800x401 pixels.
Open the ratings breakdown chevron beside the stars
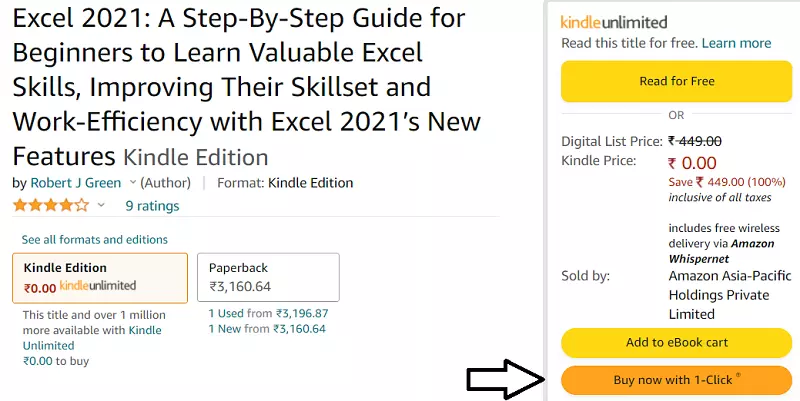click(100, 206)
